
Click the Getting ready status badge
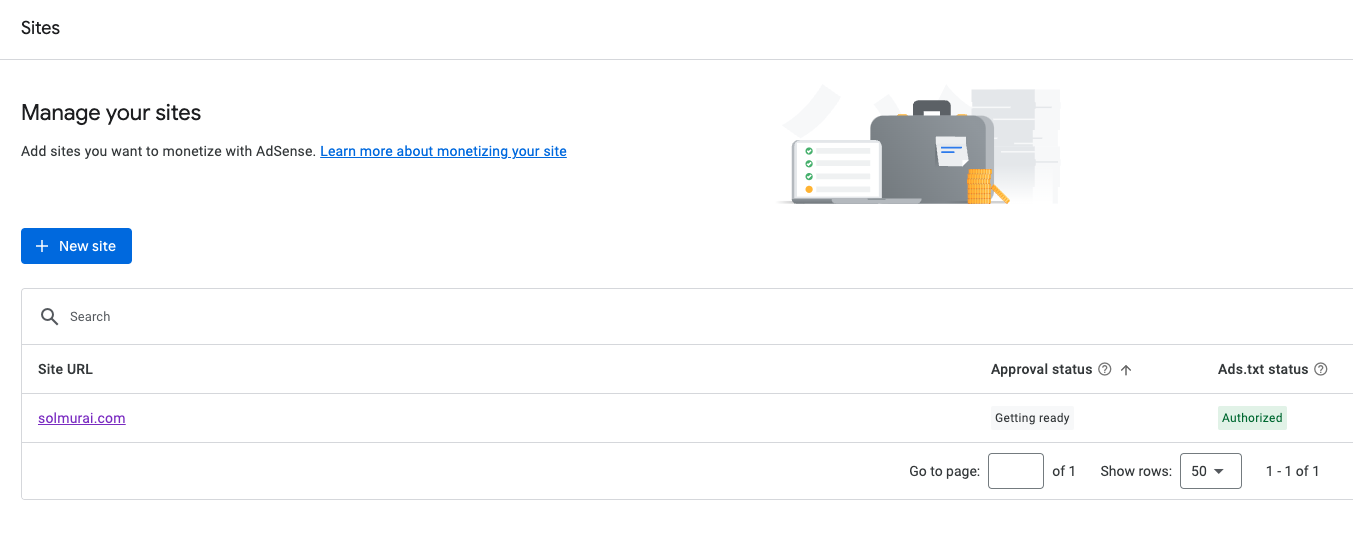point(1032,418)
